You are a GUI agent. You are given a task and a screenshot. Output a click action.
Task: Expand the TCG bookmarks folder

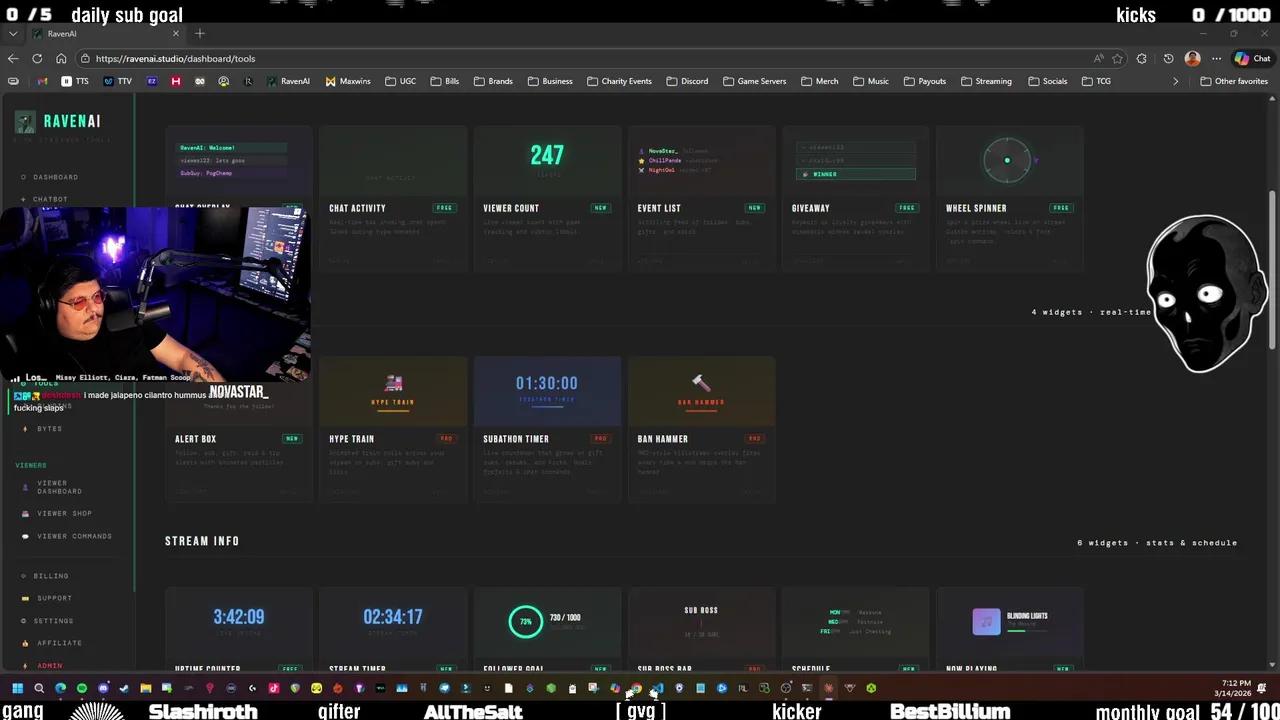coord(1096,81)
